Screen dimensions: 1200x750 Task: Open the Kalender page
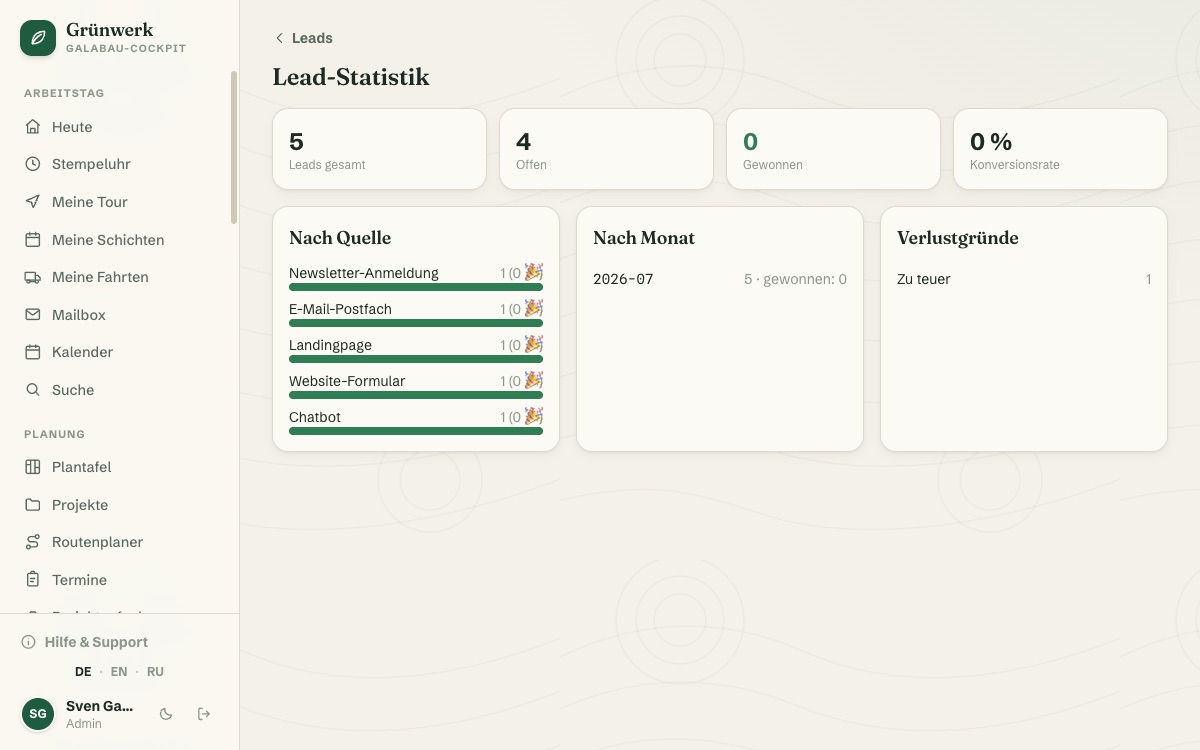[x=120, y=352]
